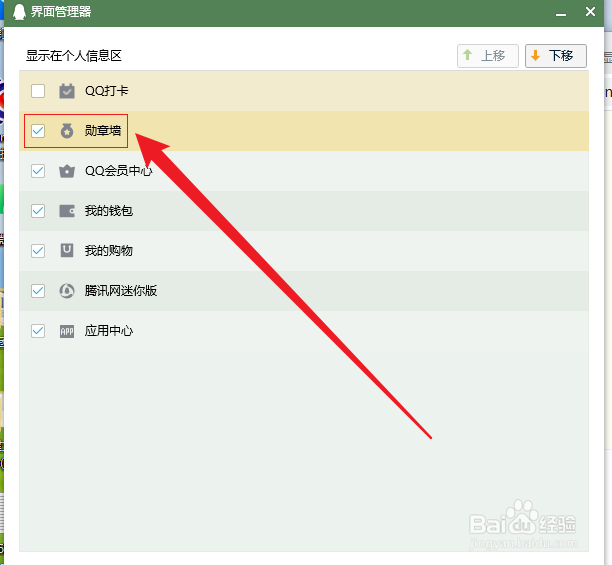Image resolution: width=612 pixels, height=565 pixels.
Task: Uncheck the 我的购物 checkbox
Action: (38, 251)
